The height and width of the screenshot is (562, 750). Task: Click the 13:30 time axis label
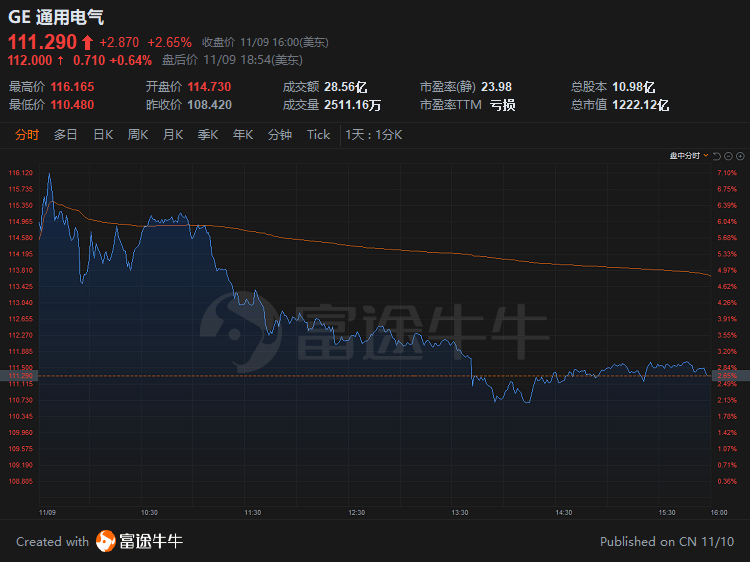(460, 513)
